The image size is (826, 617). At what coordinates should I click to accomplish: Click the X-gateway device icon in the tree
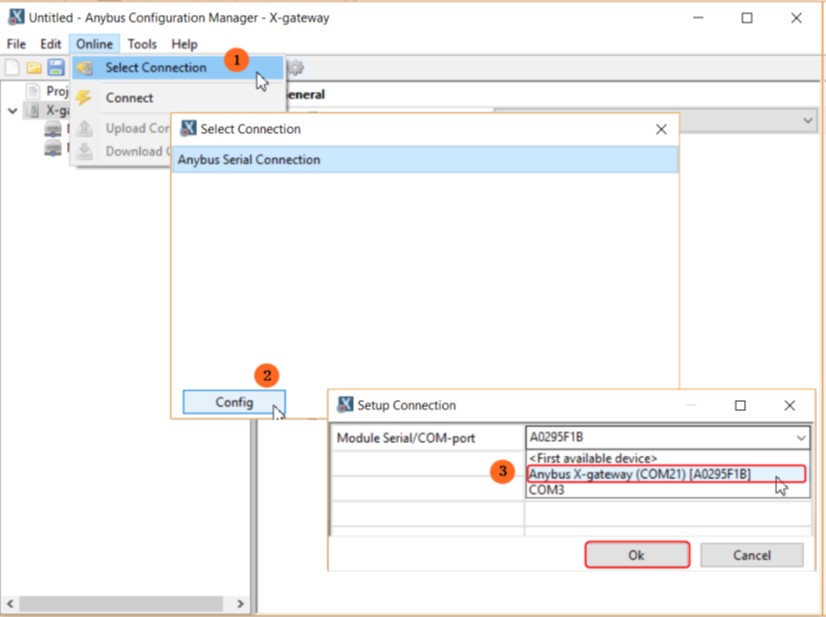[x=33, y=110]
